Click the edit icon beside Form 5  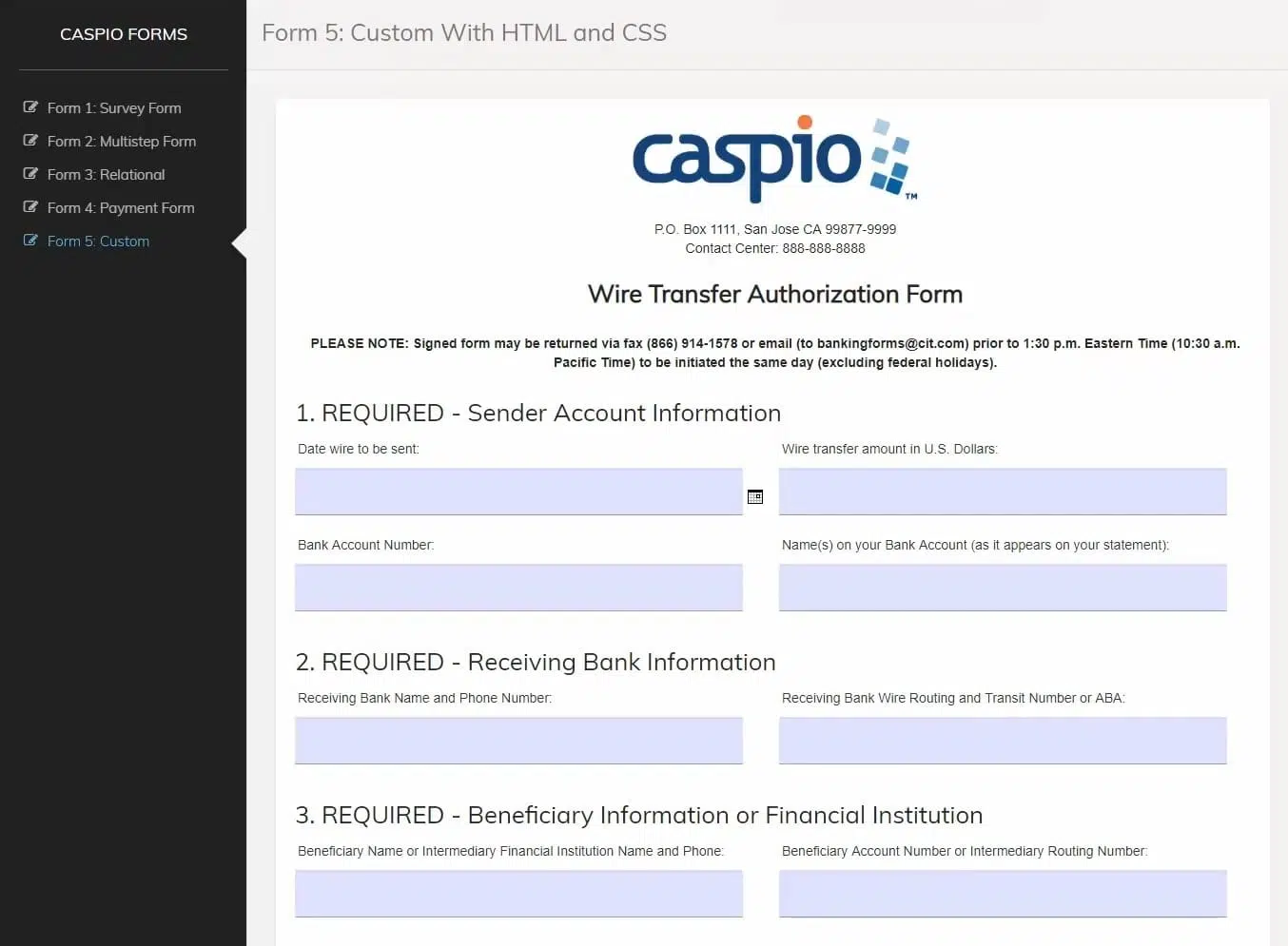tap(30, 241)
